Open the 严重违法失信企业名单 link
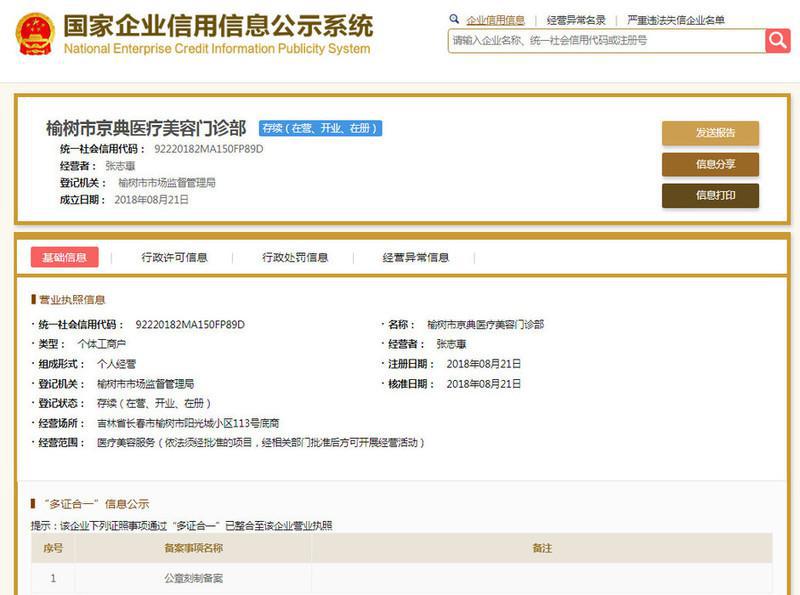Screen dimensions: 800x595 [676, 20]
